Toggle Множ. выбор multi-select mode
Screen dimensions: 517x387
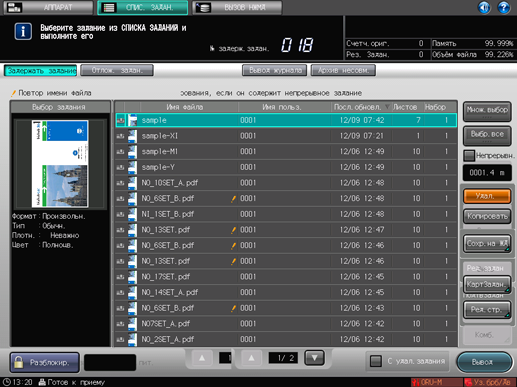[x=487, y=111]
